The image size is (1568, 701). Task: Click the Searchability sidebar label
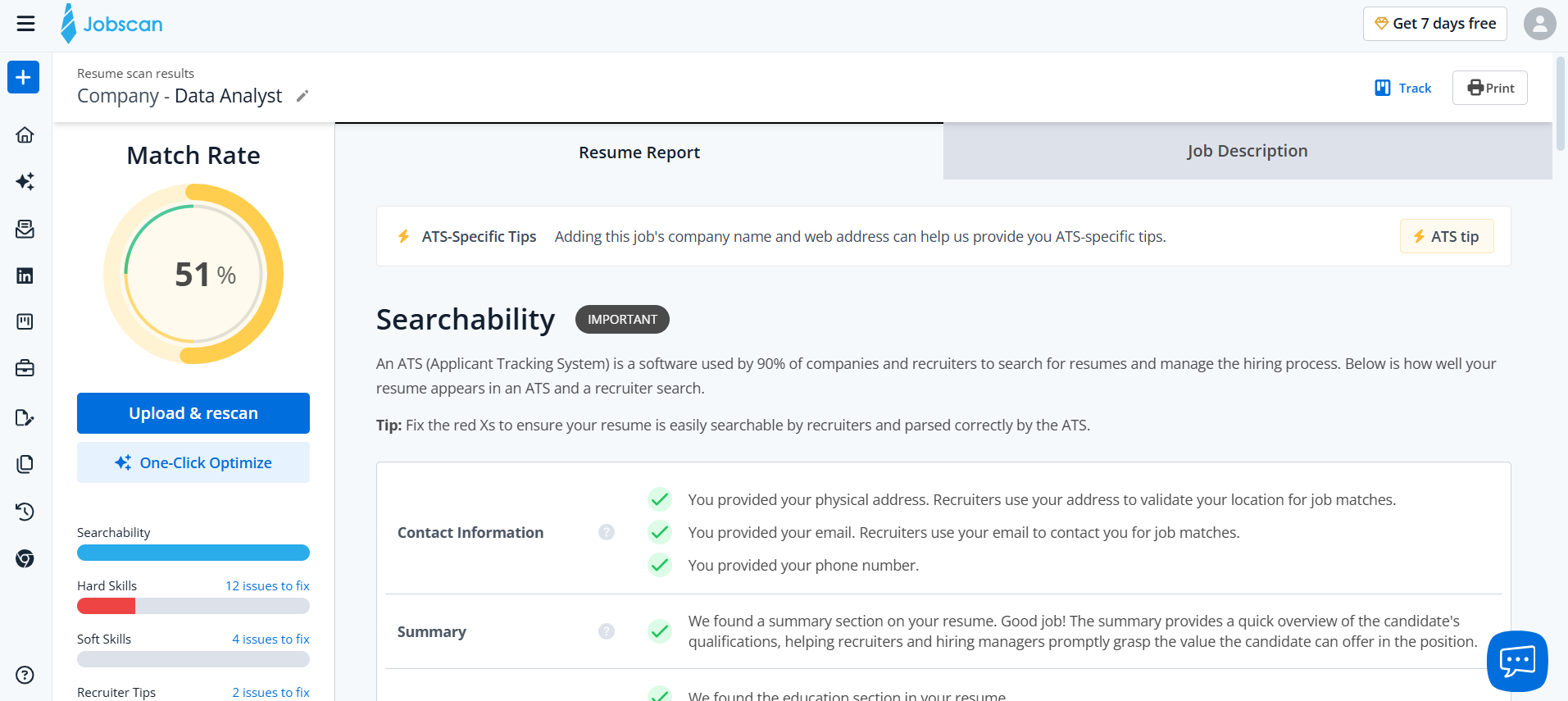114,532
